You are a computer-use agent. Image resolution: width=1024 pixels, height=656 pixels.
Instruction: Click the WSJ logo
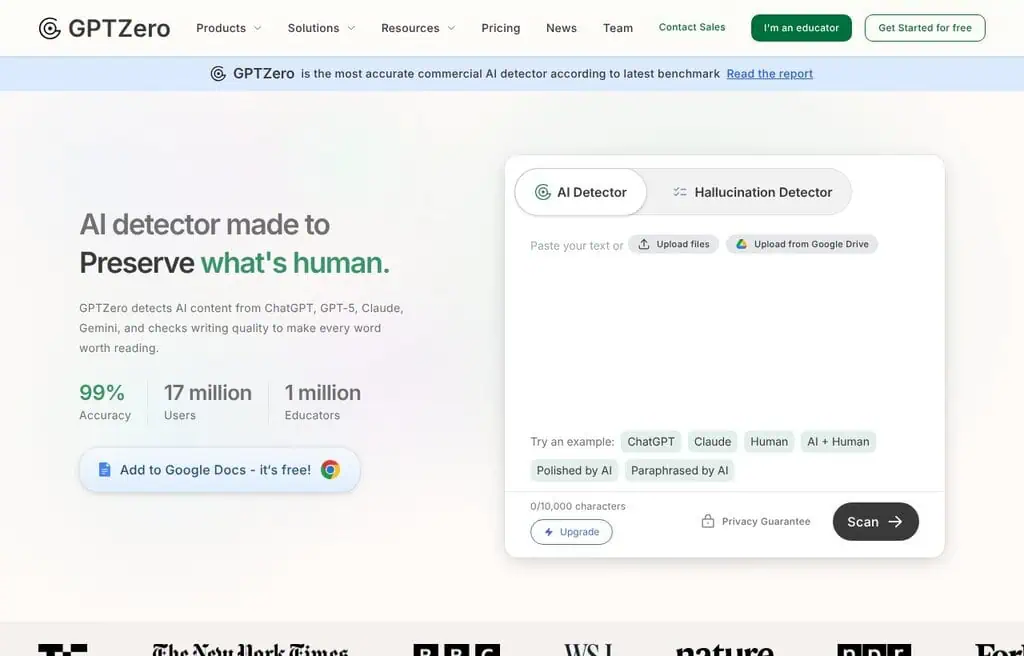click(588, 649)
